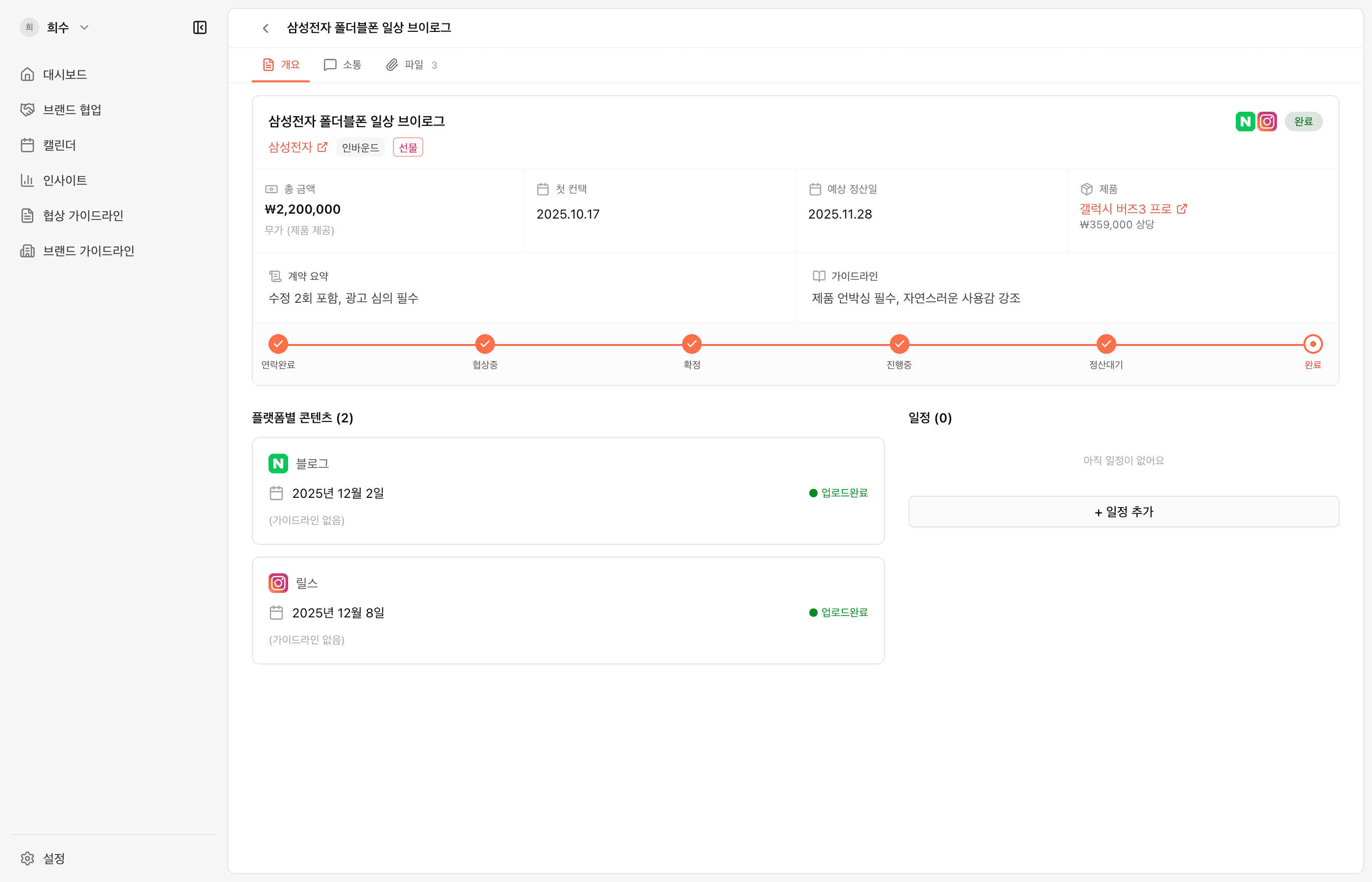Click the back arrow next to the title
This screenshot has width=1372, height=882.
click(x=266, y=28)
